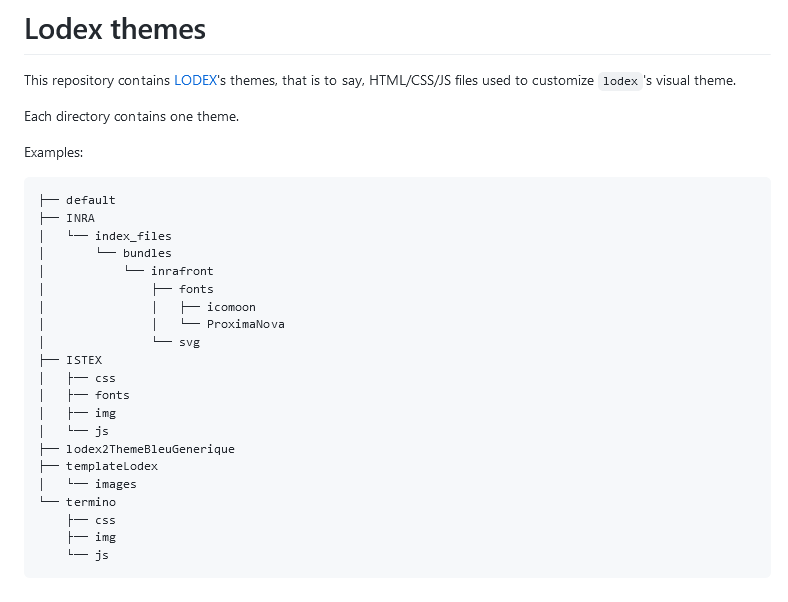This screenshot has width=788, height=602.
Task: Click the js folder under termino
Action: click(x=101, y=555)
